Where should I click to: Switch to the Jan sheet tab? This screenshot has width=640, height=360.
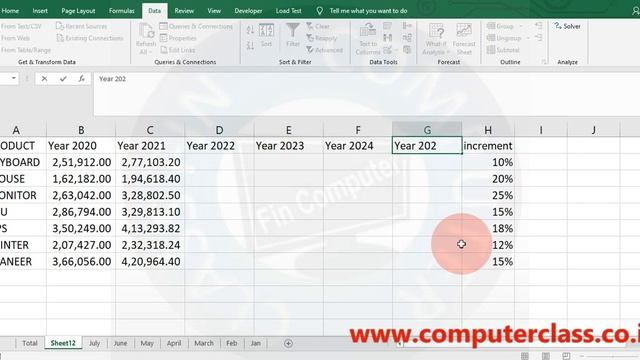point(256,343)
